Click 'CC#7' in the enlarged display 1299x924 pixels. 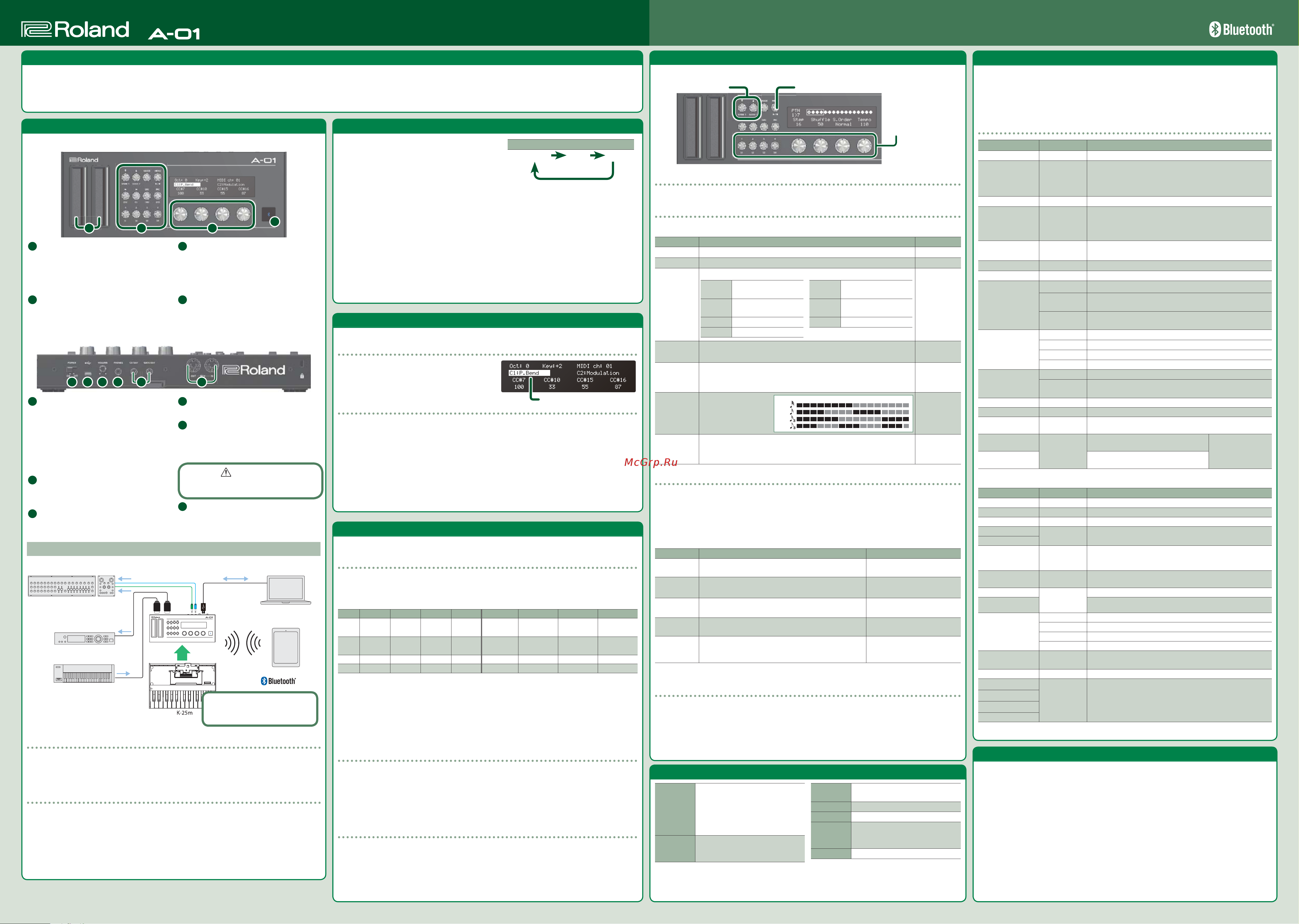click(x=519, y=380)
